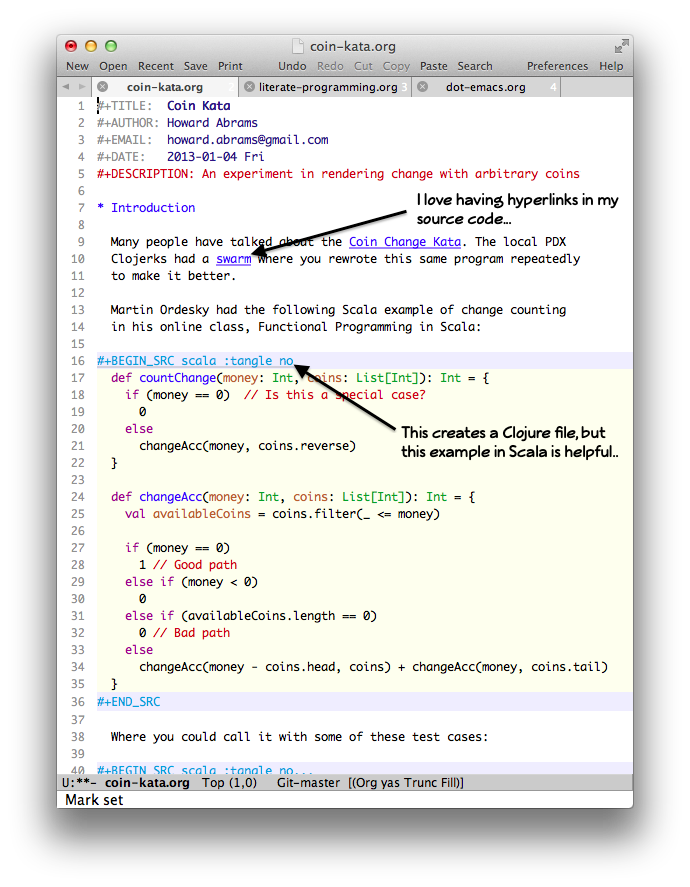Click the '// Bad path' comment

192,632
